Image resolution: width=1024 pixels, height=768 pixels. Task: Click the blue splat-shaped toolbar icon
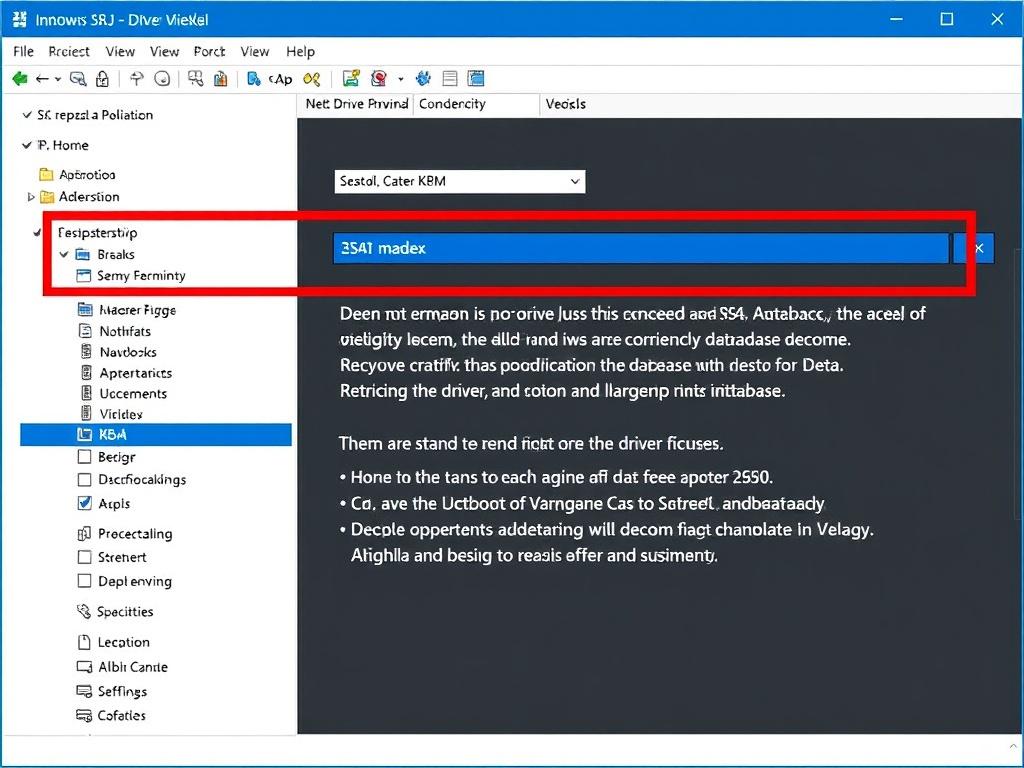pyautogui.click(x=423, y=79)
